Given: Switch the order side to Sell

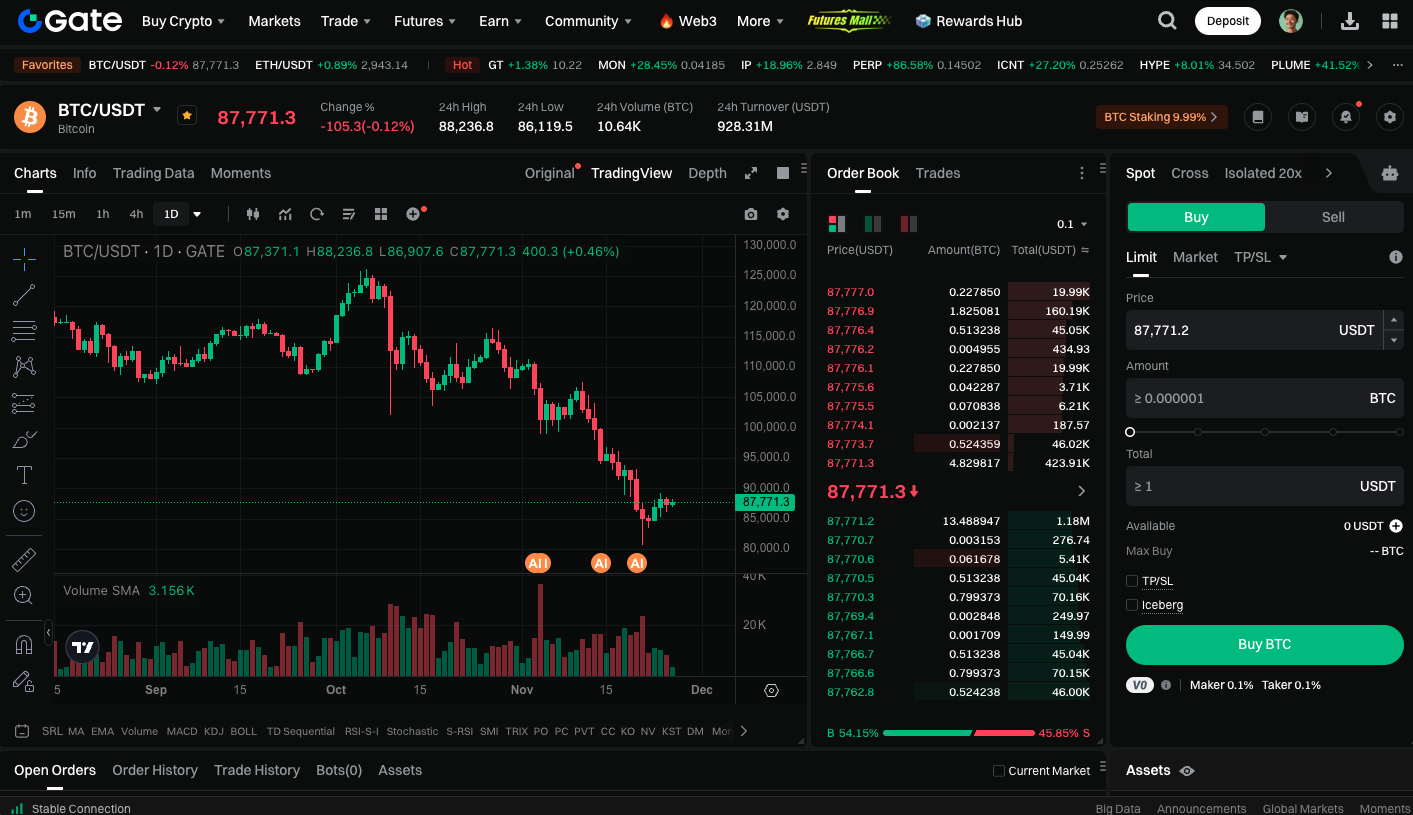Looking at the screenshot, I should click(x=1334, y=217).
